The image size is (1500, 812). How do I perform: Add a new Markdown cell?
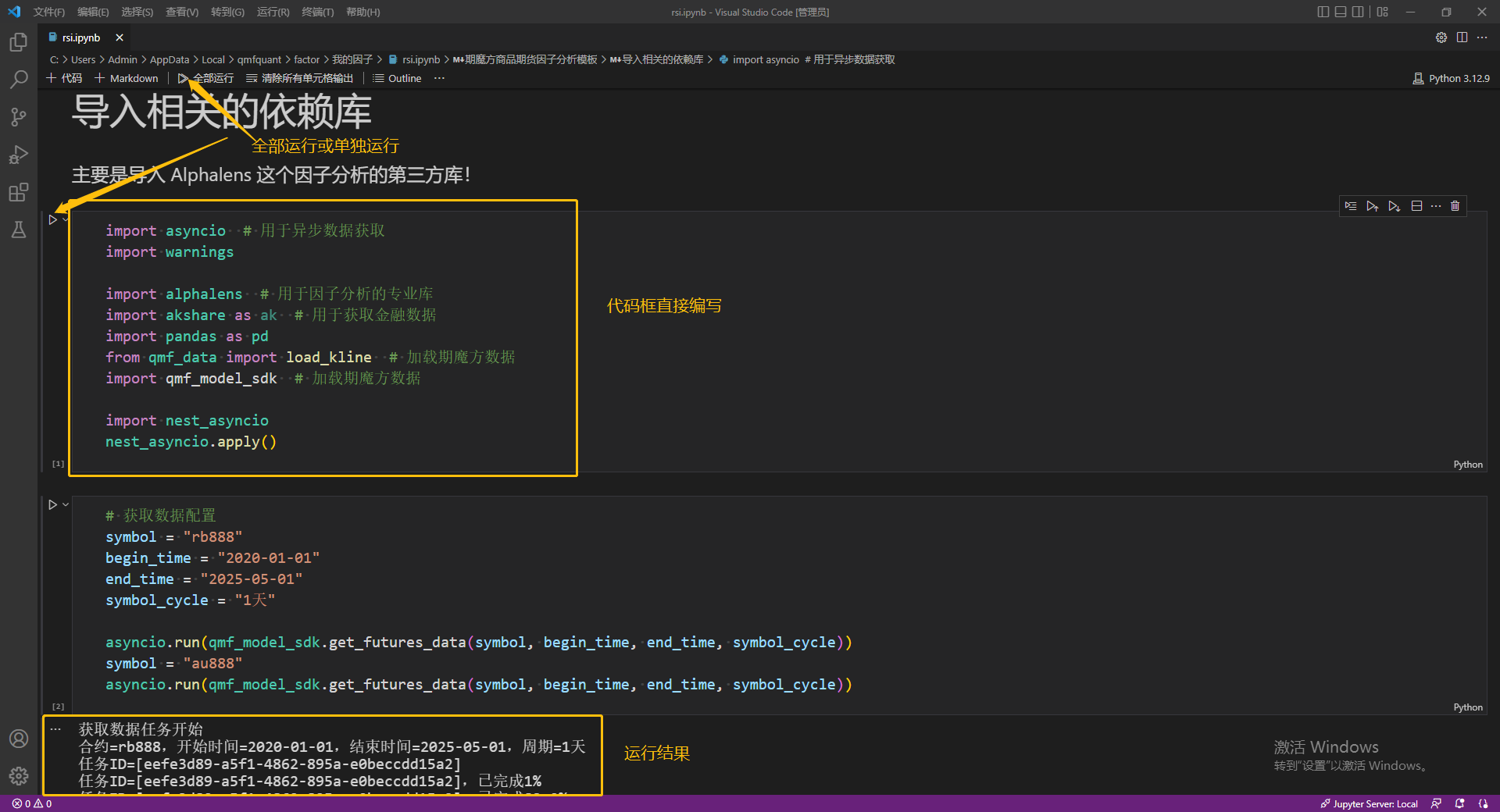[x=127, y=78]
